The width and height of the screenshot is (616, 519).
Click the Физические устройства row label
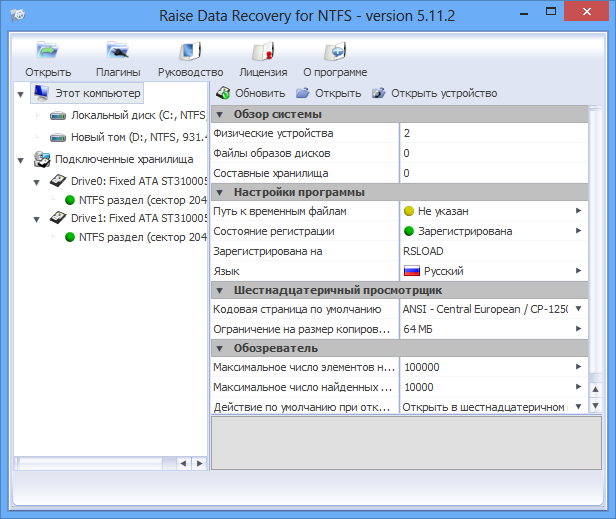(x=273, y=133)
